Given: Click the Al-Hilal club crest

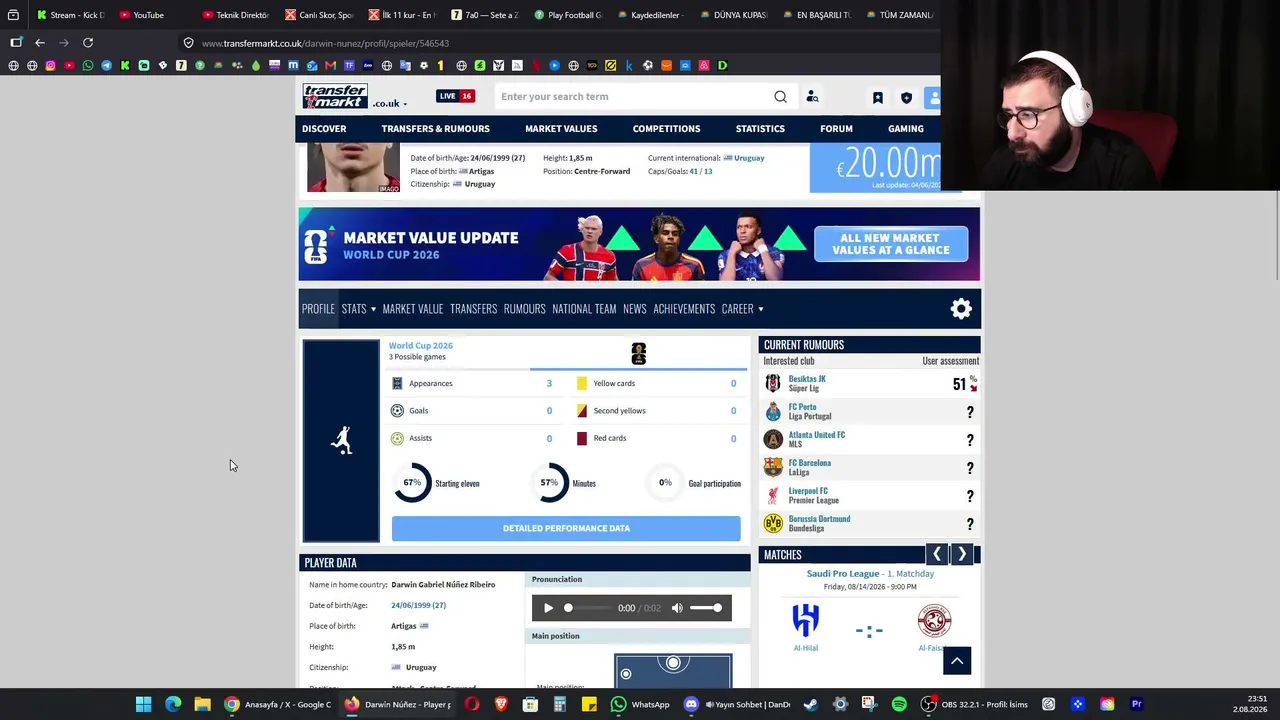Looking at the screenshot, I should click(805, 620).
